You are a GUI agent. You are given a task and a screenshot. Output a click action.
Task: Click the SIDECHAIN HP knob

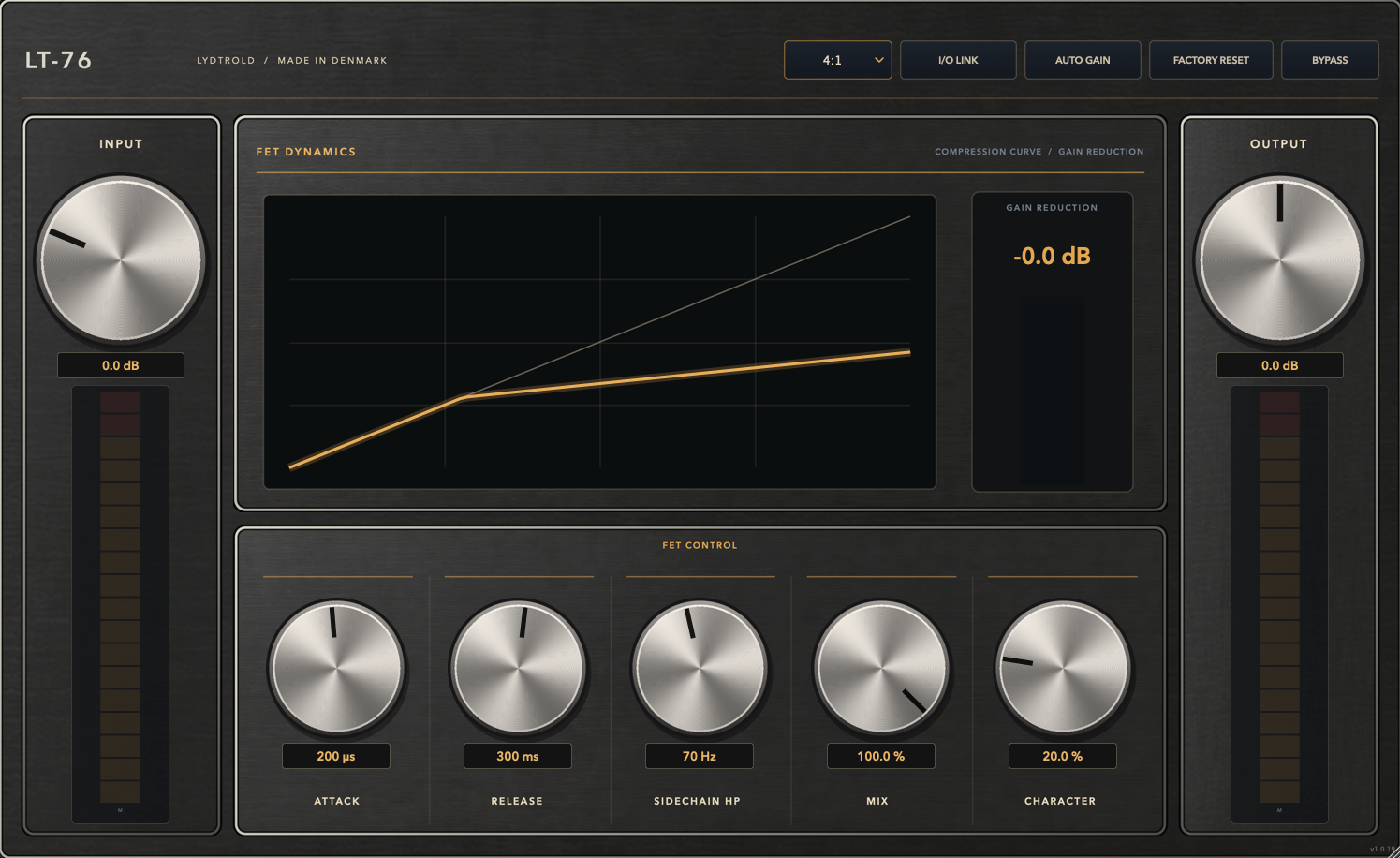(700, 668)
